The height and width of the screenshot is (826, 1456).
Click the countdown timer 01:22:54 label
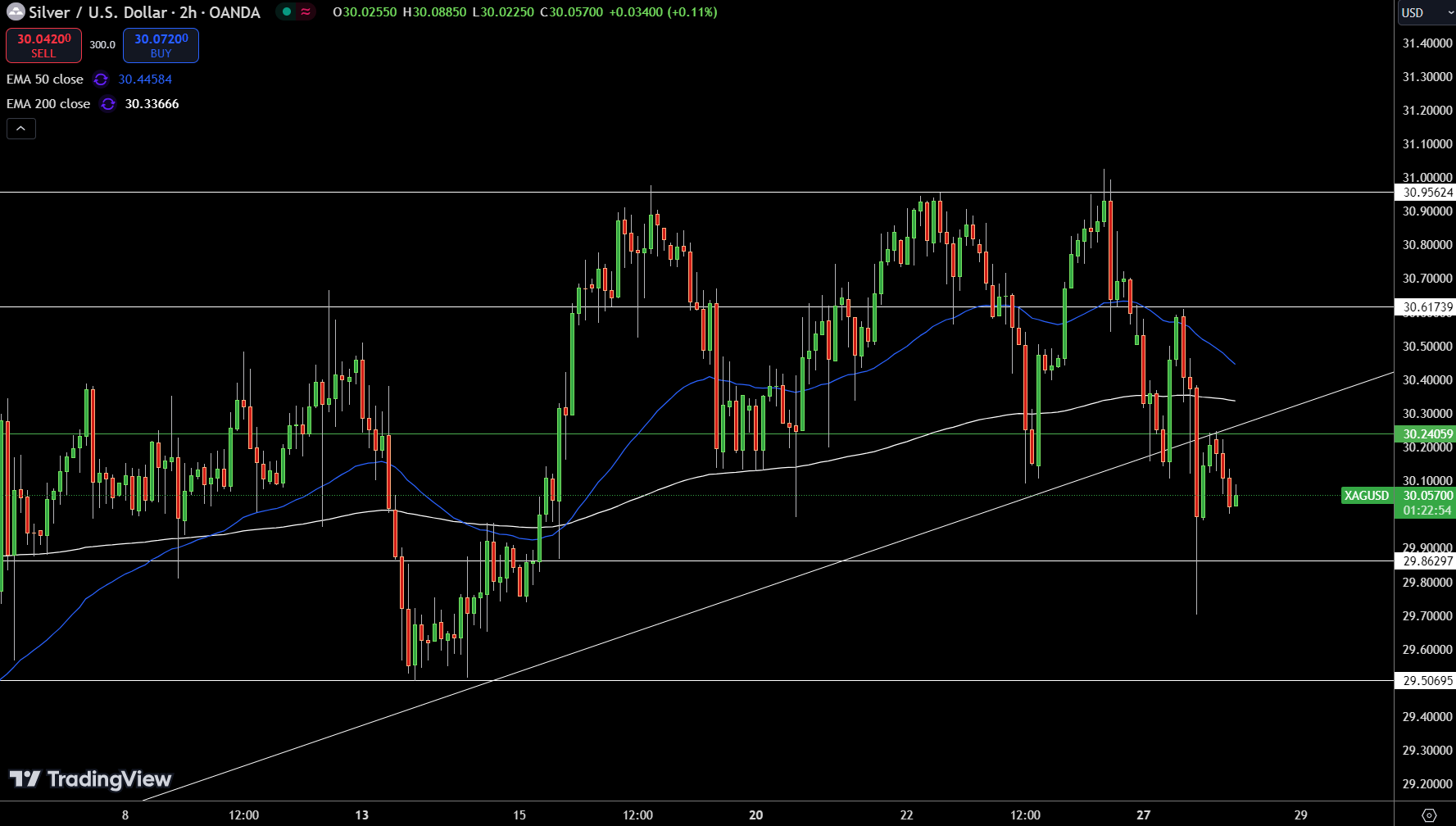click(x=1426, y=511)
